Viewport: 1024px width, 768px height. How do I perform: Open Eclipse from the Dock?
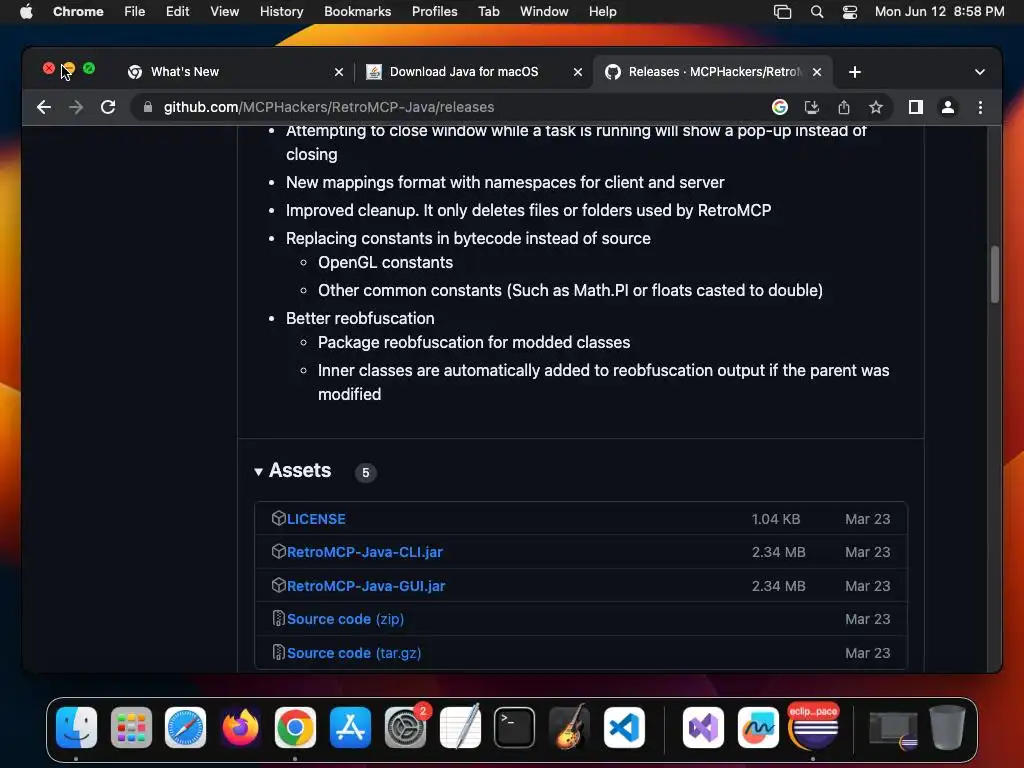pyautogui.click(x=813, y=728)
